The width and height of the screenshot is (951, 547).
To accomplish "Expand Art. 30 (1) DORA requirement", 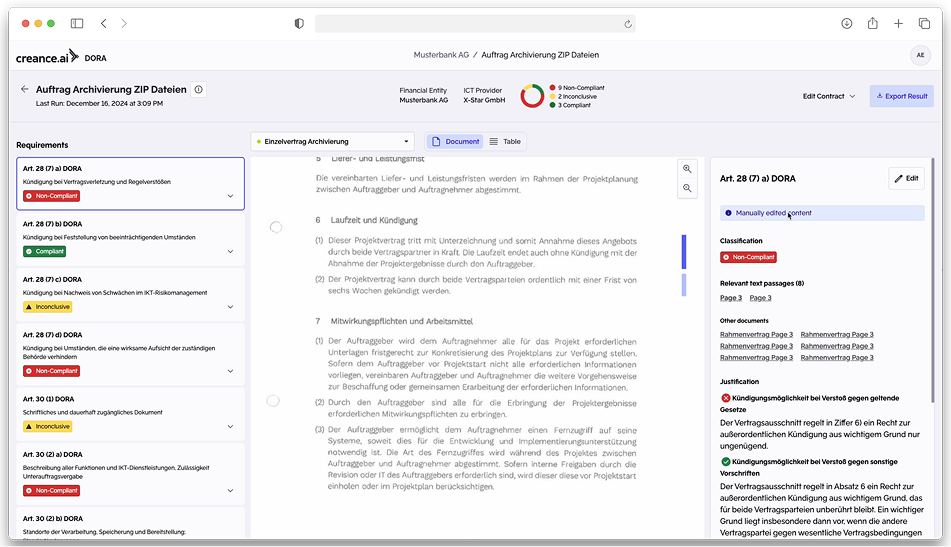I will pos(230,426).
